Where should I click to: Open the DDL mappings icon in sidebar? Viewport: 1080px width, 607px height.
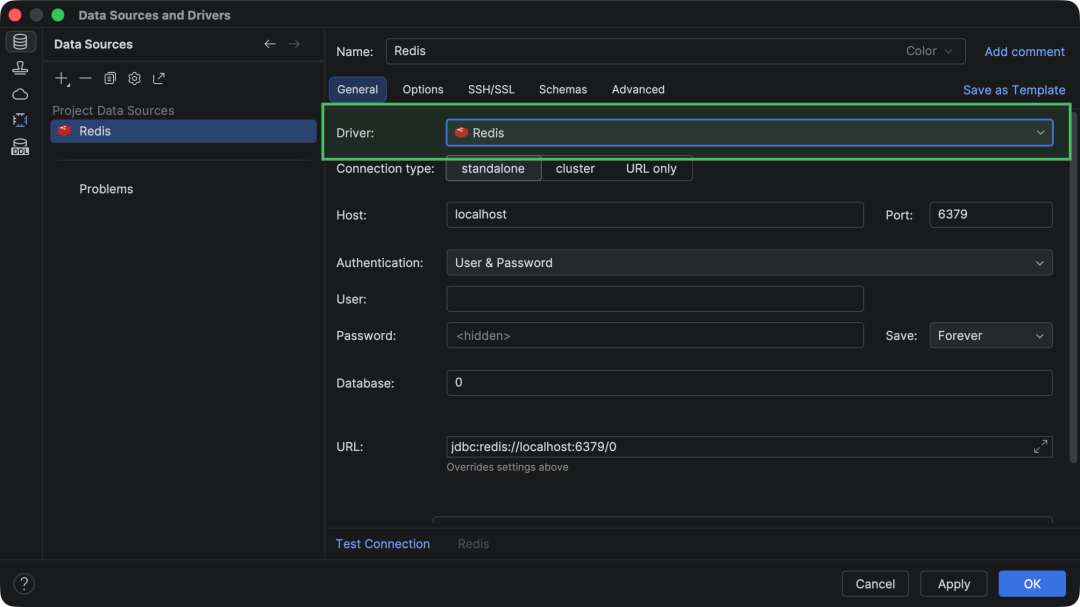point(20,147)
